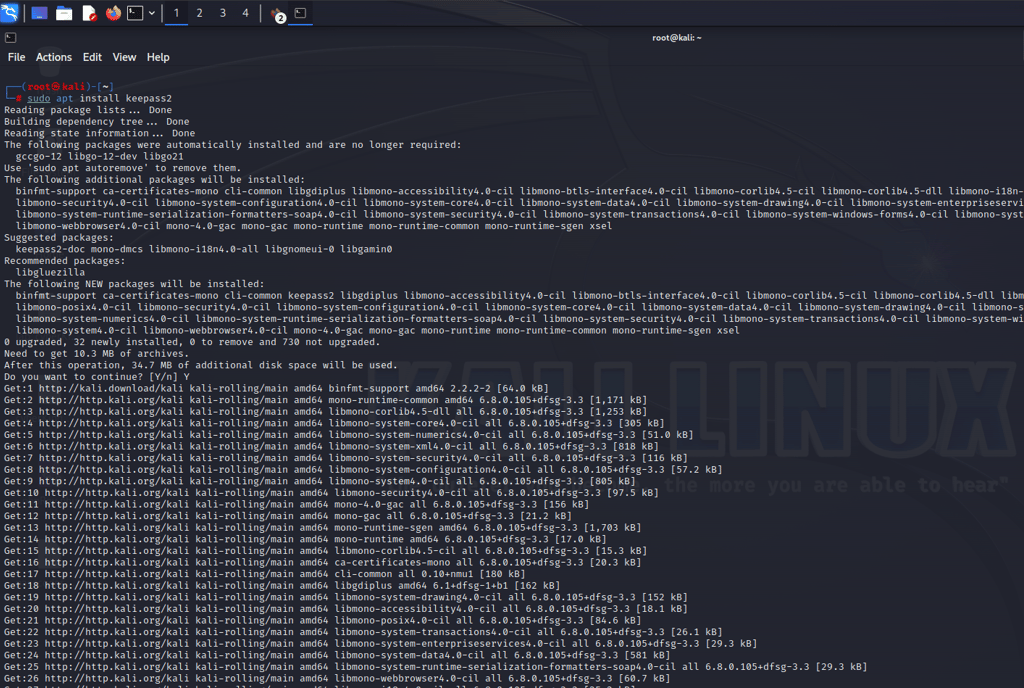Screen dimensions: 1024x688
Task: Click the terminal window title icon
Action: (x=10, y=38)
